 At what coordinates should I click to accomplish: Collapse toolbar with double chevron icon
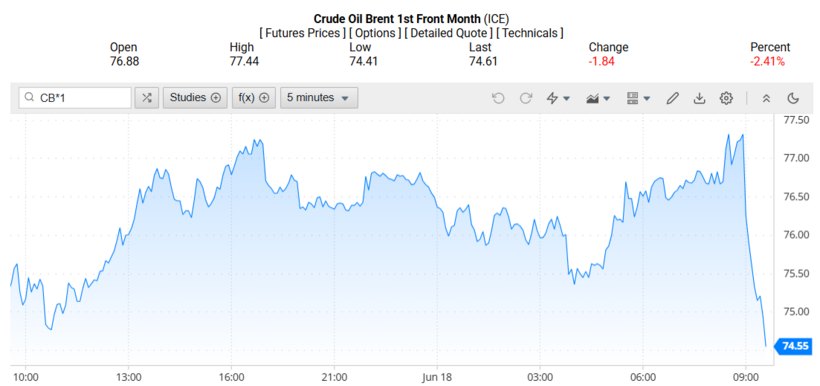click(766, 98)
